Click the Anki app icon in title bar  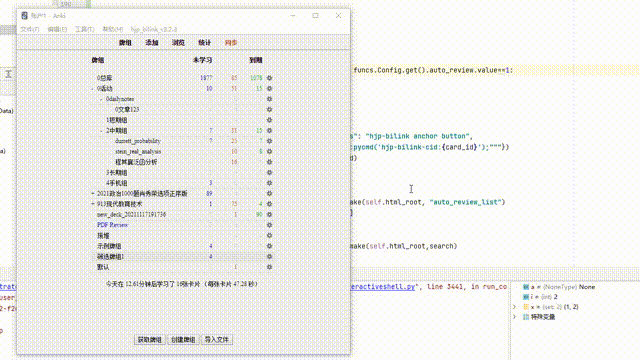[x=24, y=16]
